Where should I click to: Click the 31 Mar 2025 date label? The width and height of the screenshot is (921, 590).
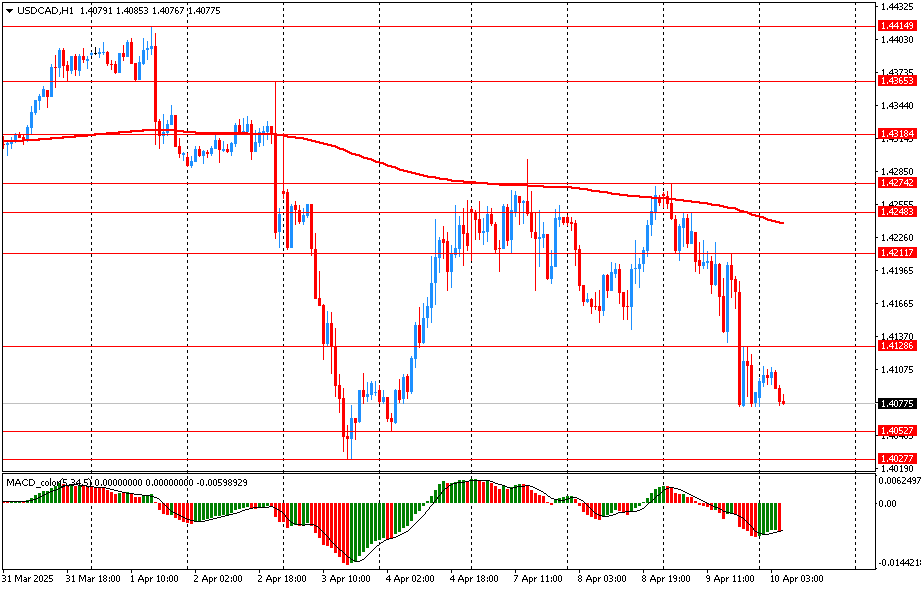(28, 579)
